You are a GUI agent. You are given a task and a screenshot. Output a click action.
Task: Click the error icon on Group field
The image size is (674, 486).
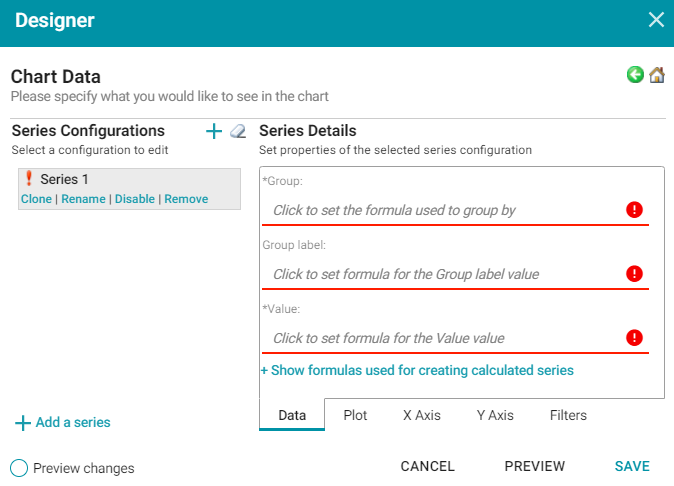(x=634, y=210)
